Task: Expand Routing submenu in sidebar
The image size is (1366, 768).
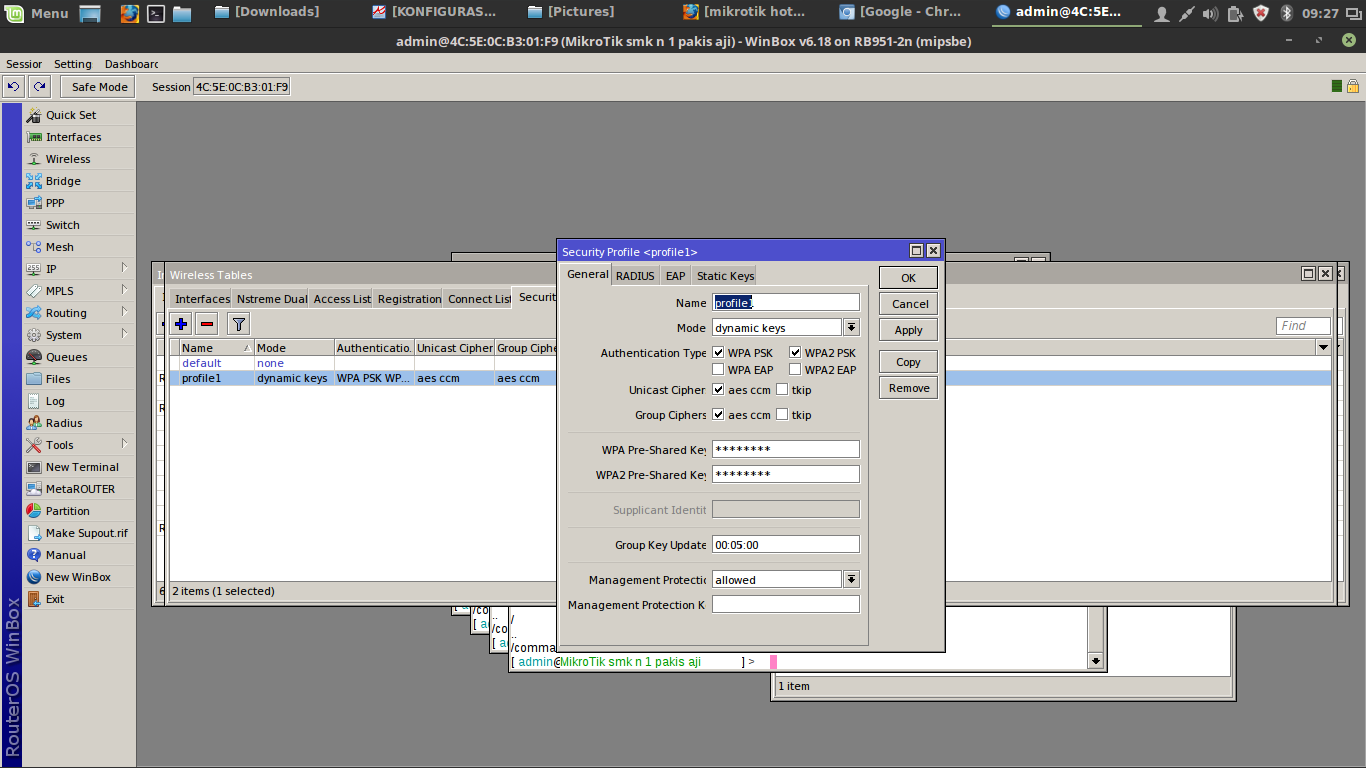Action: click(x=125, y=312)
